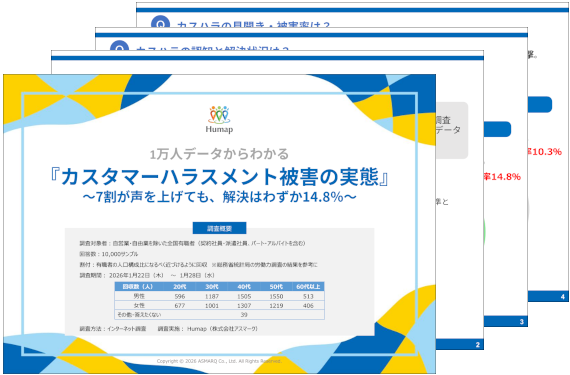Click the value 513 in the 男性 row
Image resolution: width=570 pixels, height=375 pixels.
coord(308,297)
